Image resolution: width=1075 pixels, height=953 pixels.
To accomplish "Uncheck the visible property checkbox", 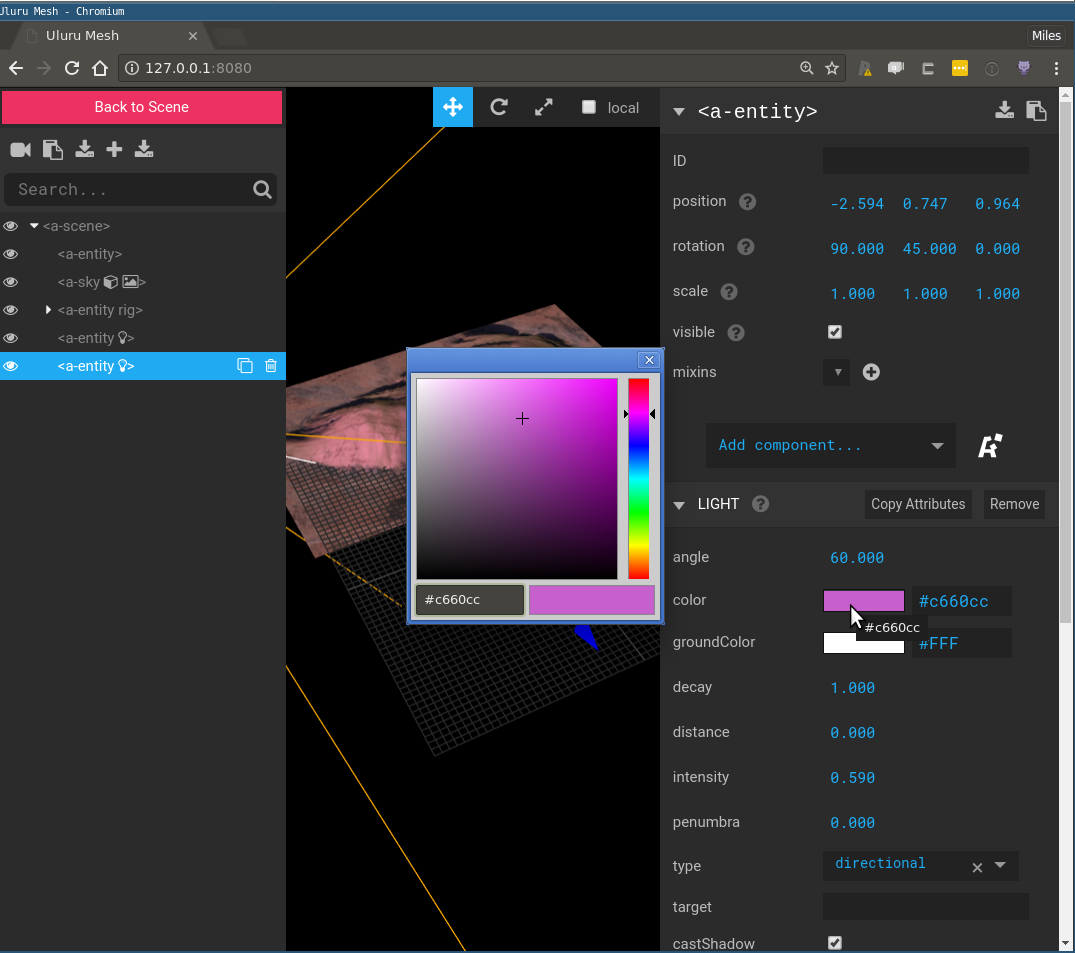I will tap(835, 332).
